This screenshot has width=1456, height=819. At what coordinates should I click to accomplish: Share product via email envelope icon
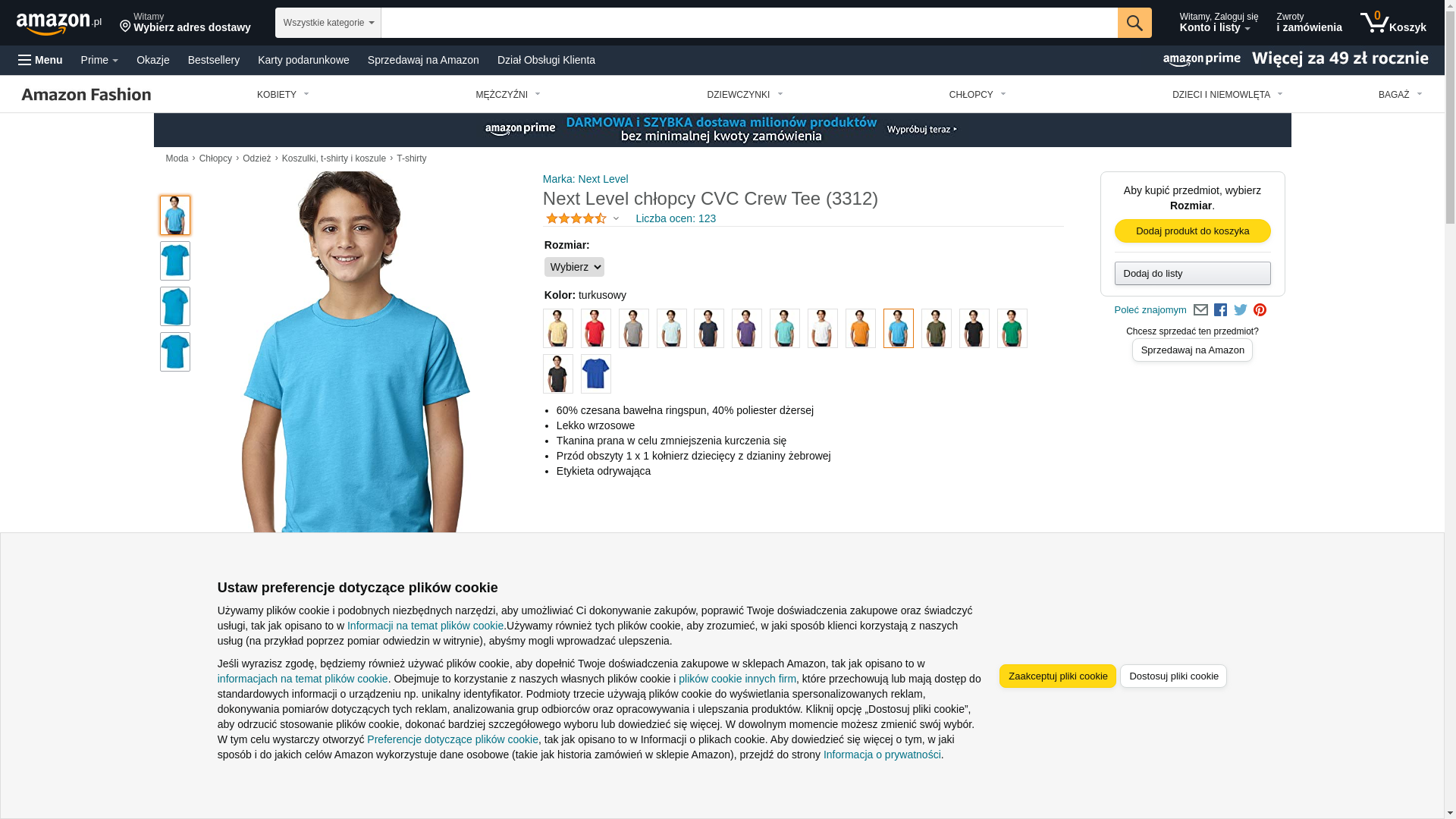[x=1200, y=310]
